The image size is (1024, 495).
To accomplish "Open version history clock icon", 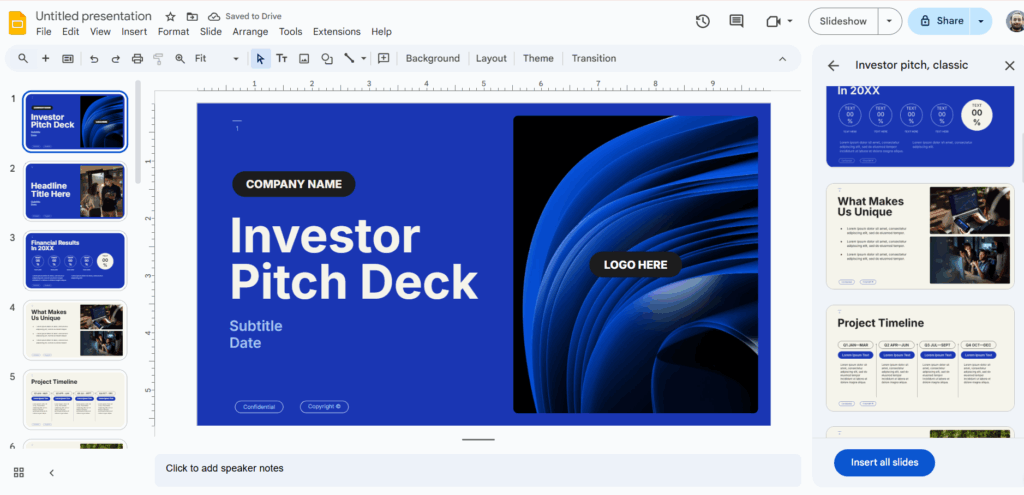I will click(x=703, y=21).
